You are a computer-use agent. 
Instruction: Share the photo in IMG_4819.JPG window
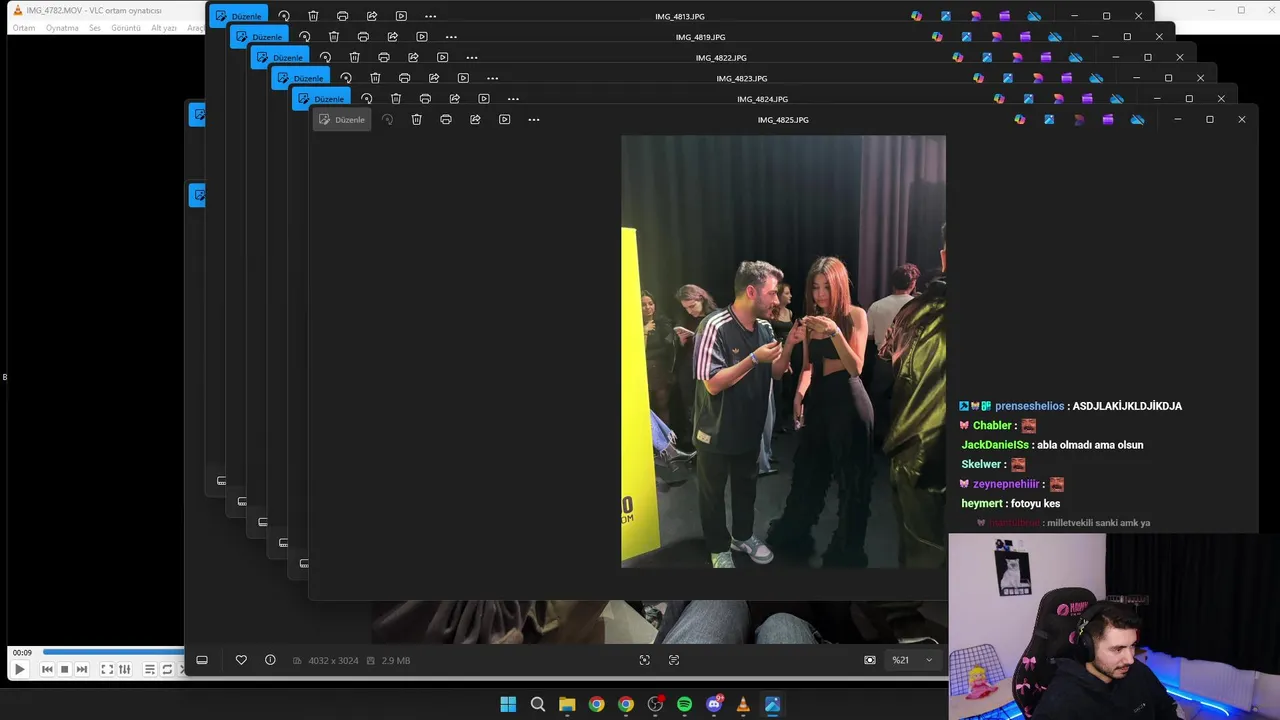[x=392, y=37]
